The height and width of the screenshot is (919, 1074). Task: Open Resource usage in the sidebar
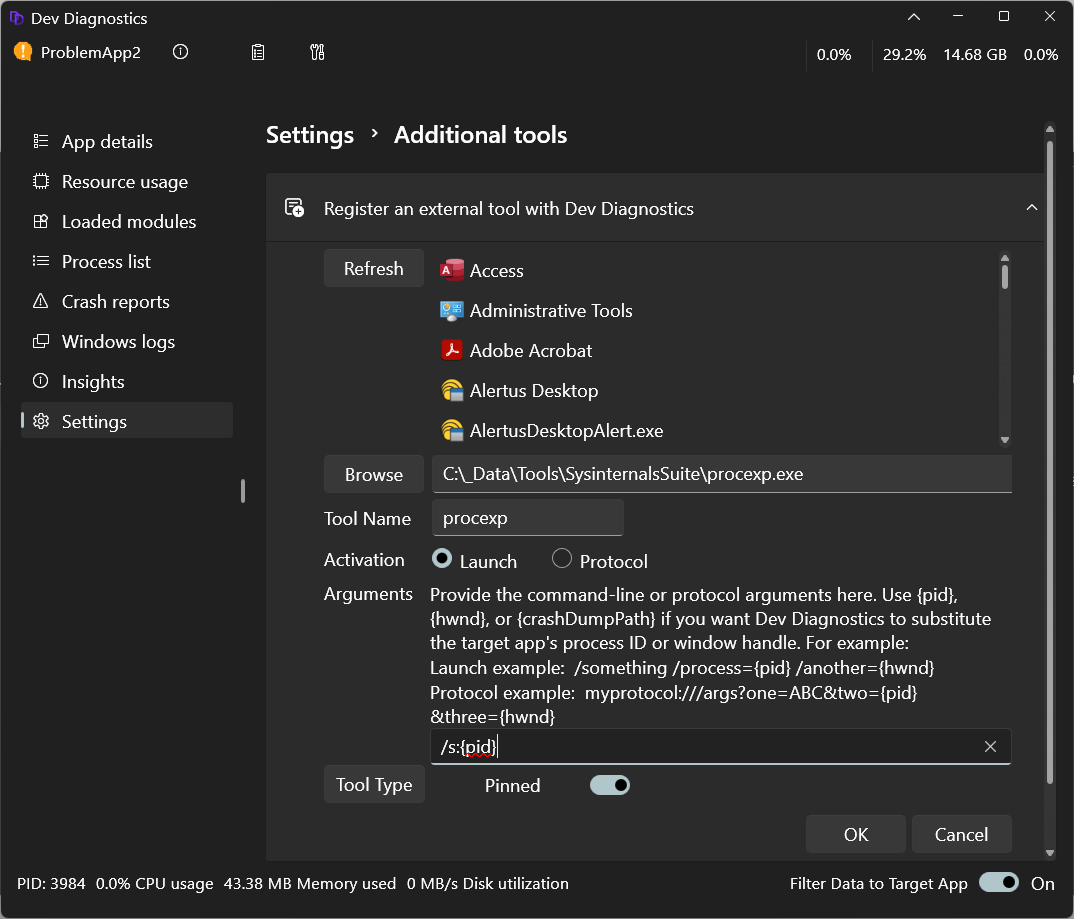point(127,181)
